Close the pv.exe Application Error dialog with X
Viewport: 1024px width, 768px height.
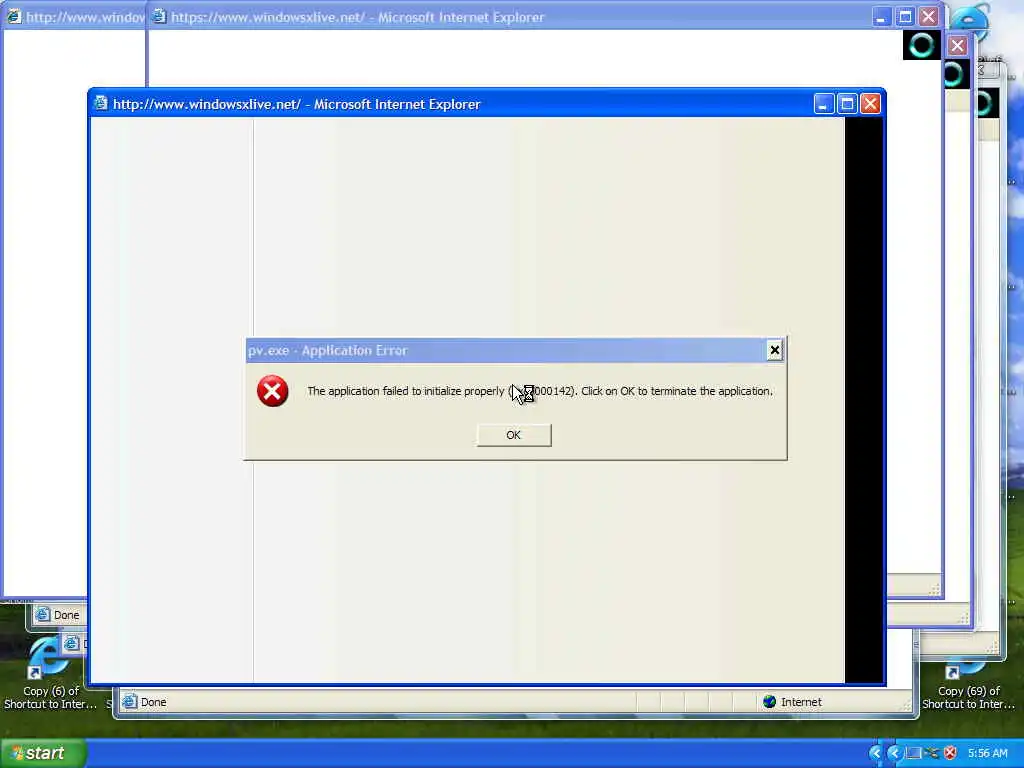(x=775, y=350)
